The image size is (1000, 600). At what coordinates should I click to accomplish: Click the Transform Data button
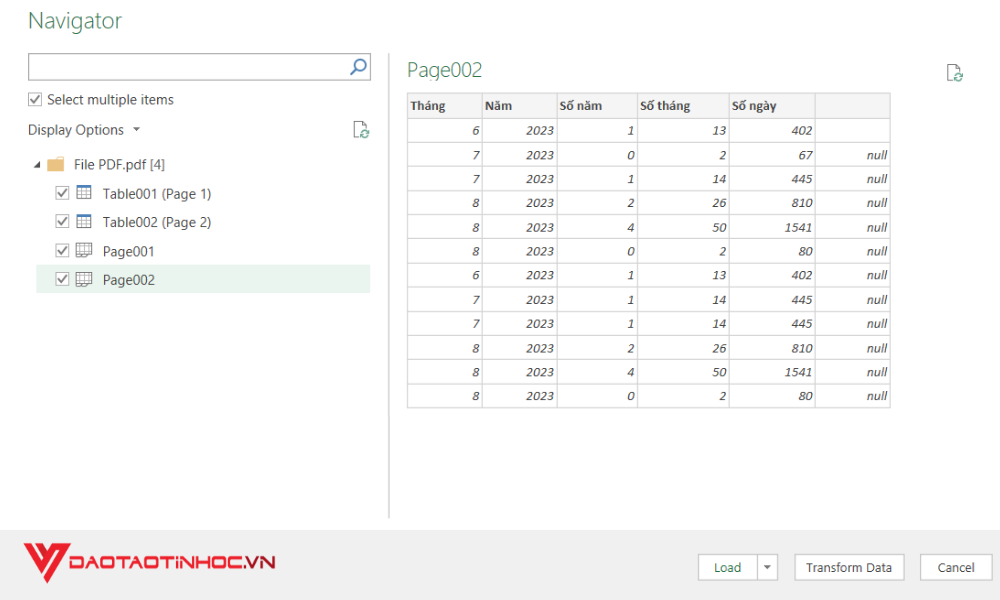pyautogui.click(x=848, y=567)
